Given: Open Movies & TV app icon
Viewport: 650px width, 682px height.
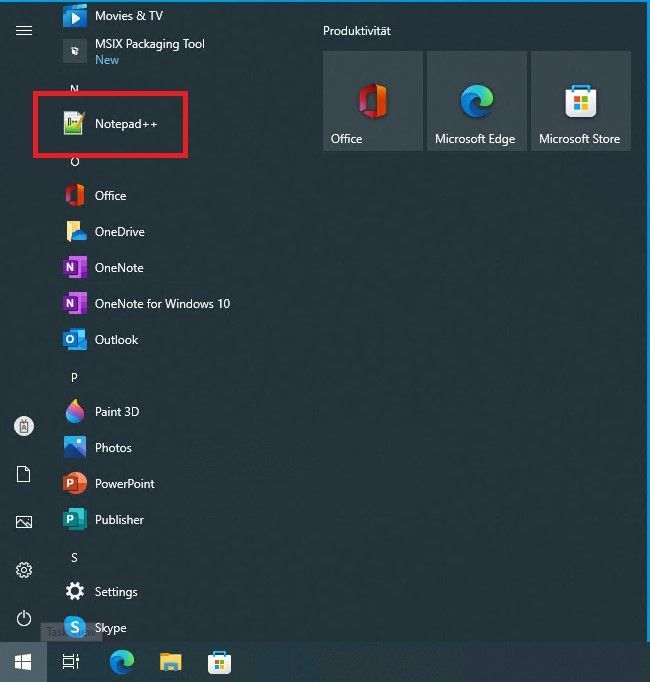Looking at the screenshot, I should coord(75,17).
